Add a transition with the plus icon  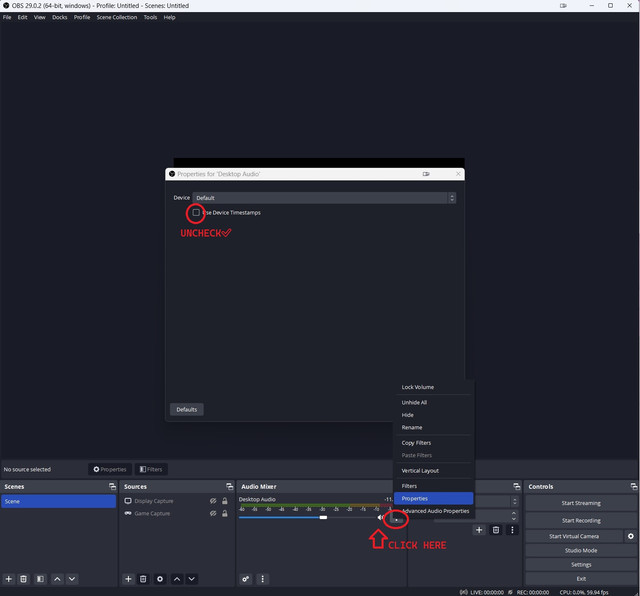[x=479, y=530]
